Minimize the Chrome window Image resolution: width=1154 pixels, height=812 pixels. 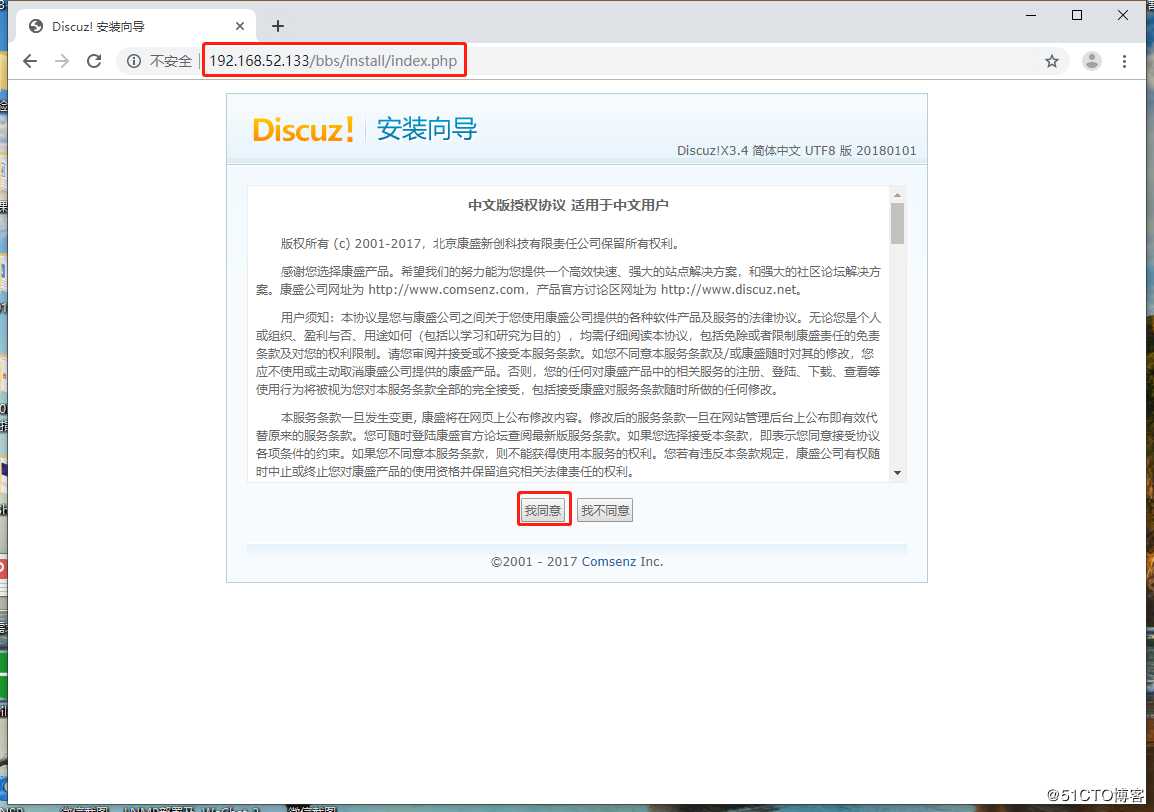(x=1030, y=15)
